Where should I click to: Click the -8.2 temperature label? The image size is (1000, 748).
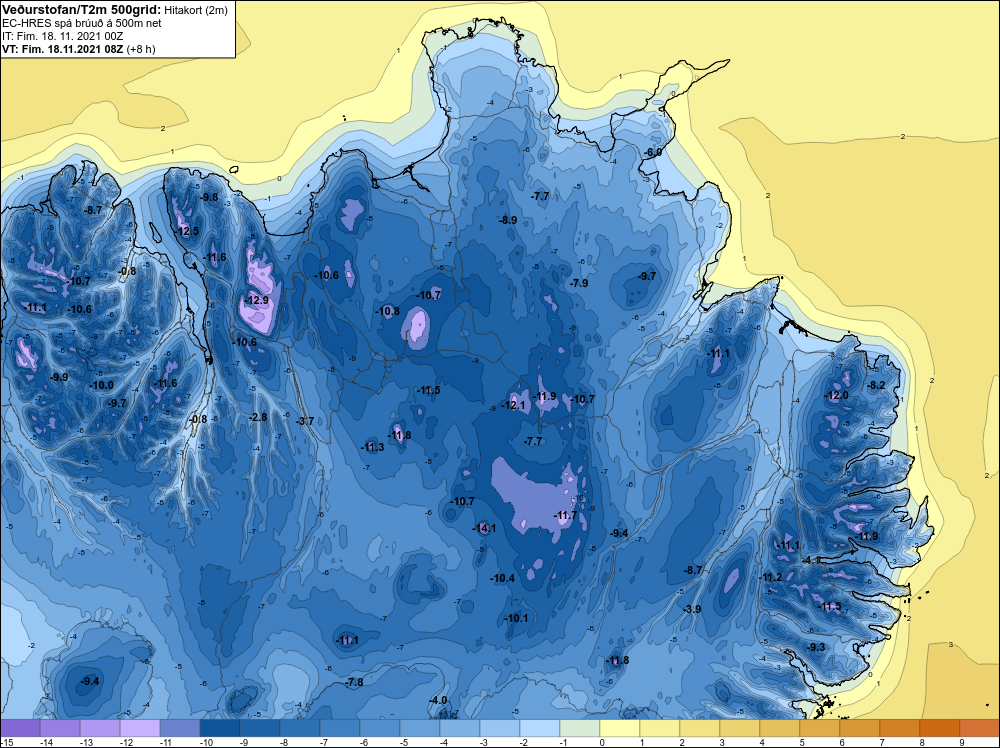(x=876, y=385)
